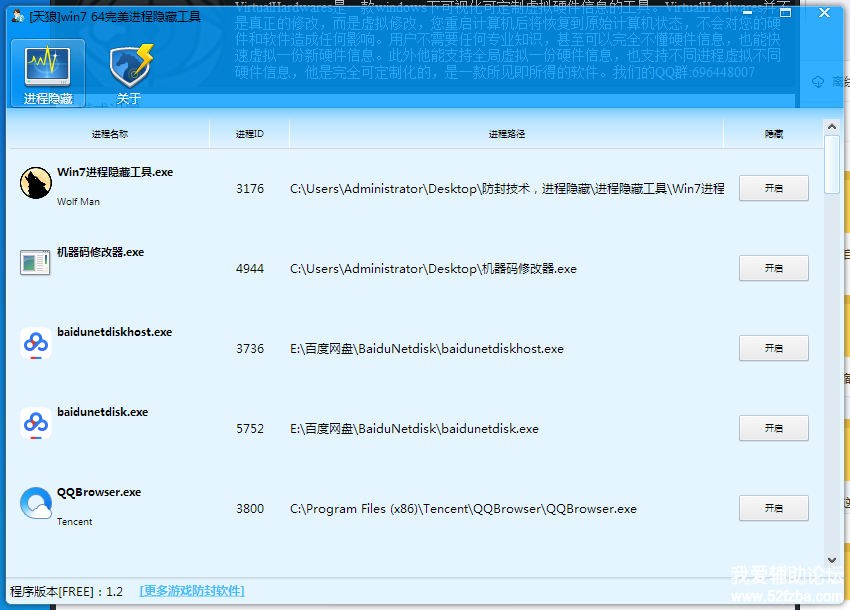Minimize the process hiding tool window
850x610 pixels.
tap(748, 12)
